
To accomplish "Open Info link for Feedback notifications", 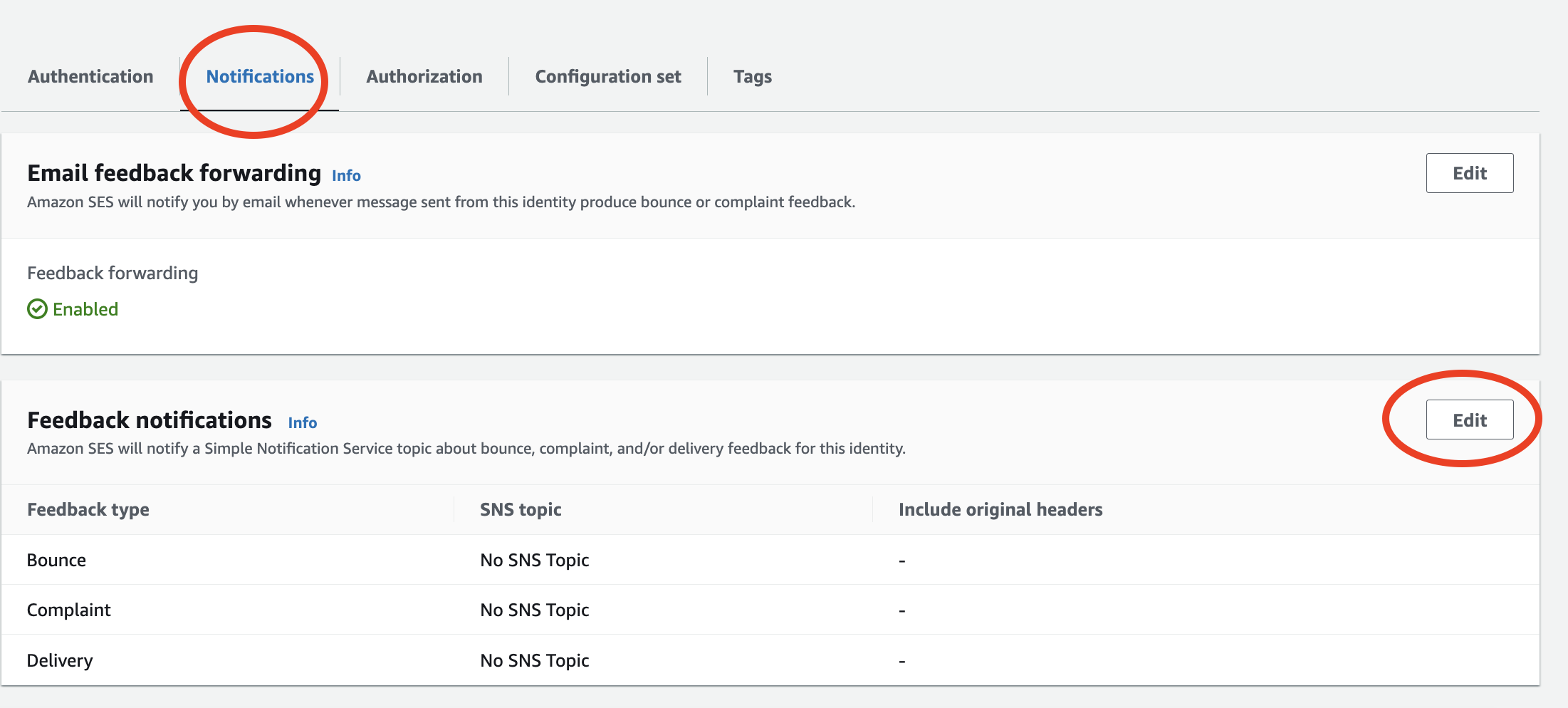I will (x=303, y=423).
